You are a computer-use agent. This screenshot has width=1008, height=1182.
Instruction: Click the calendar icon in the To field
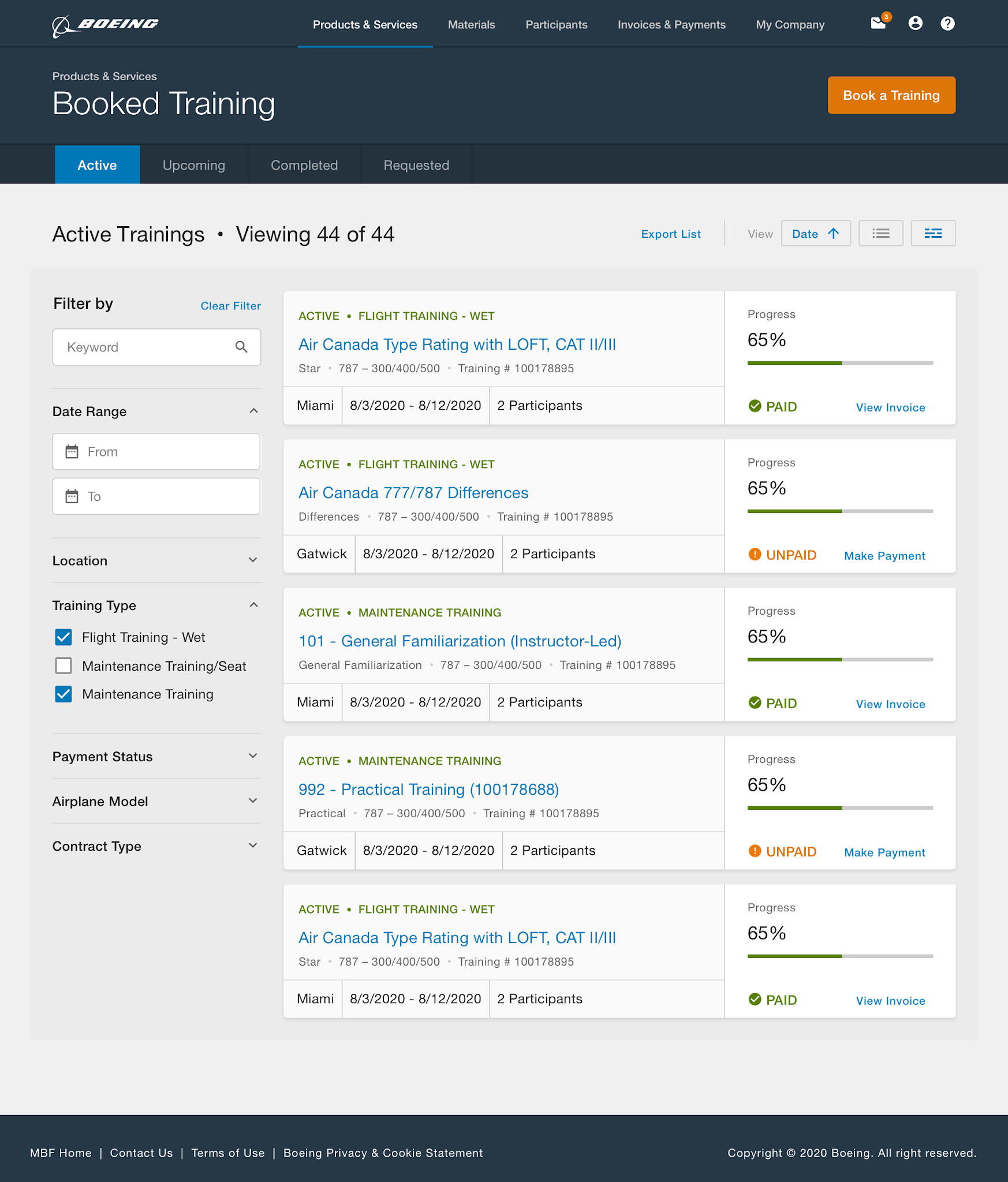(72, 496)
